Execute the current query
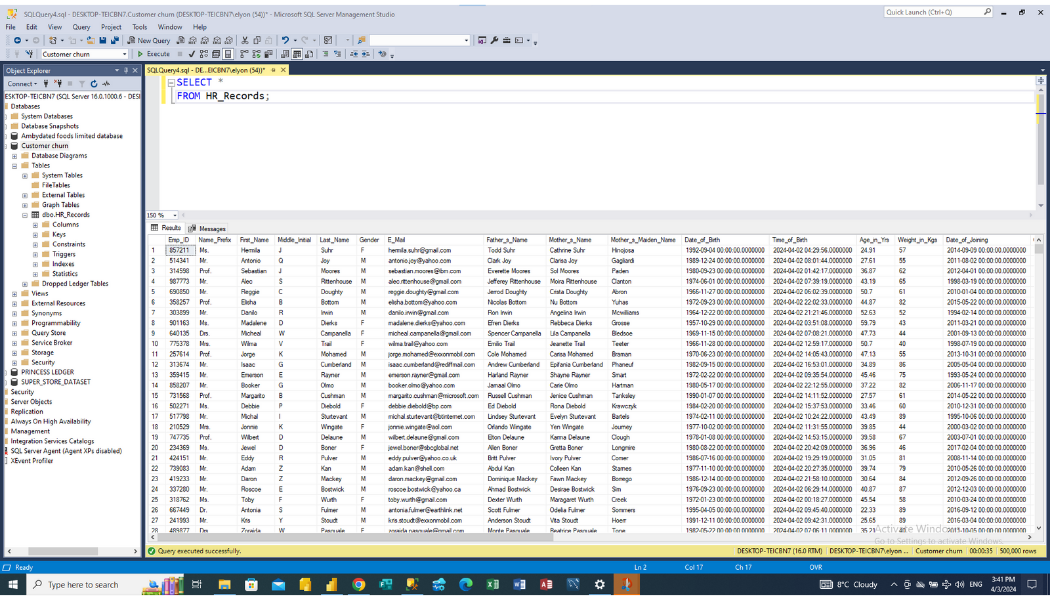1050x600 pixels. pyautogui.click(x=157, y=52)
